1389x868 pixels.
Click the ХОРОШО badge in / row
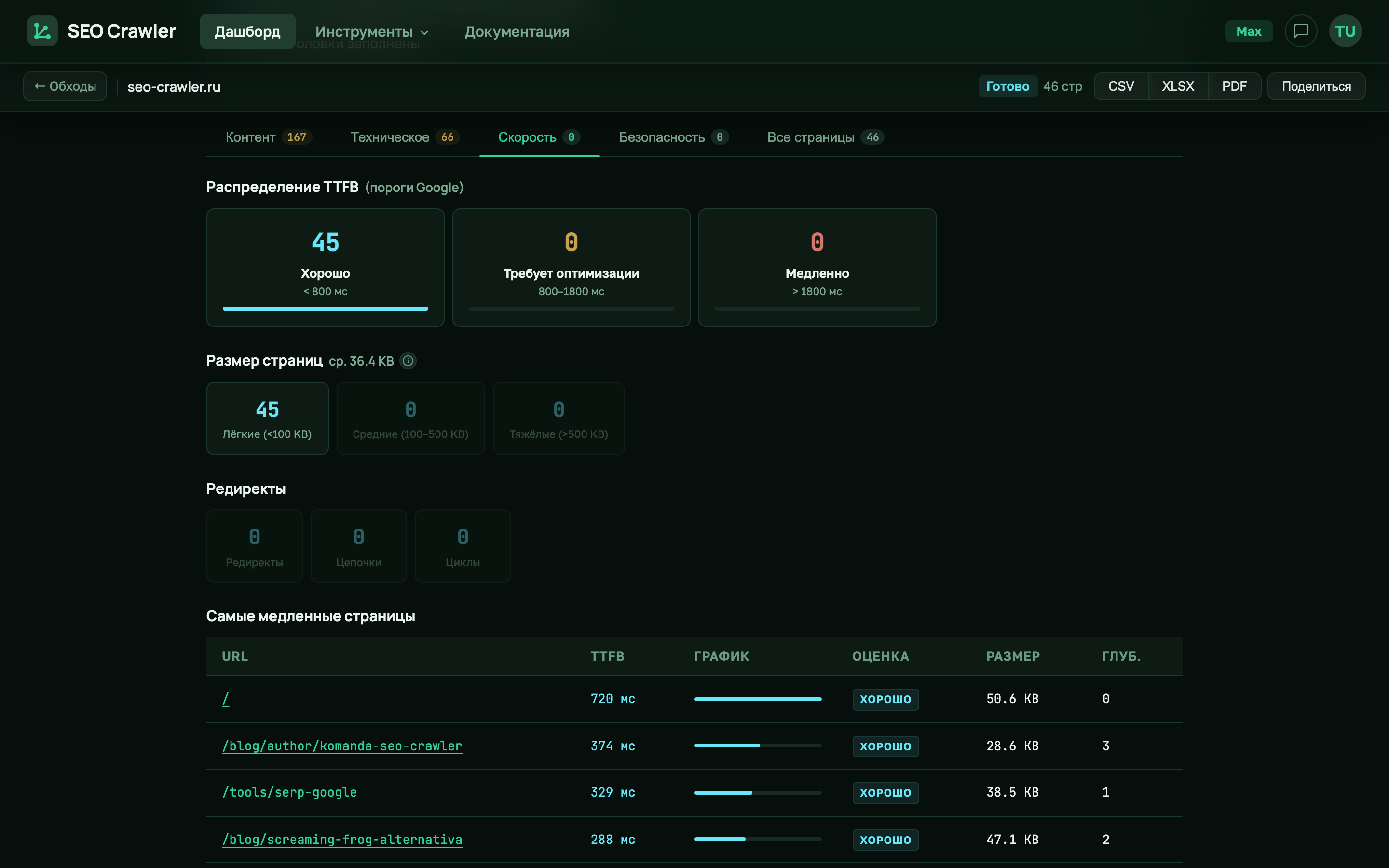click(885, 699)
